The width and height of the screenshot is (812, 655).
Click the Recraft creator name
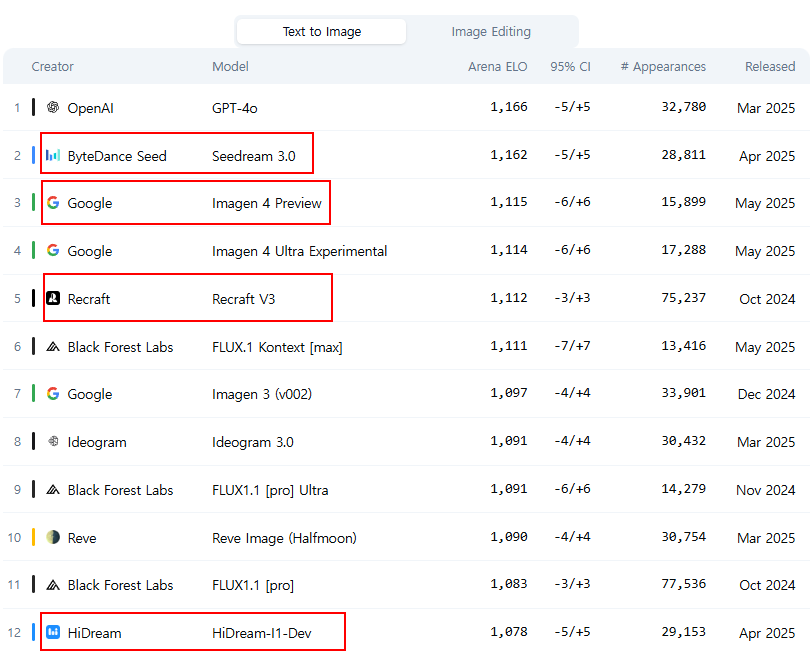point(89,299)
